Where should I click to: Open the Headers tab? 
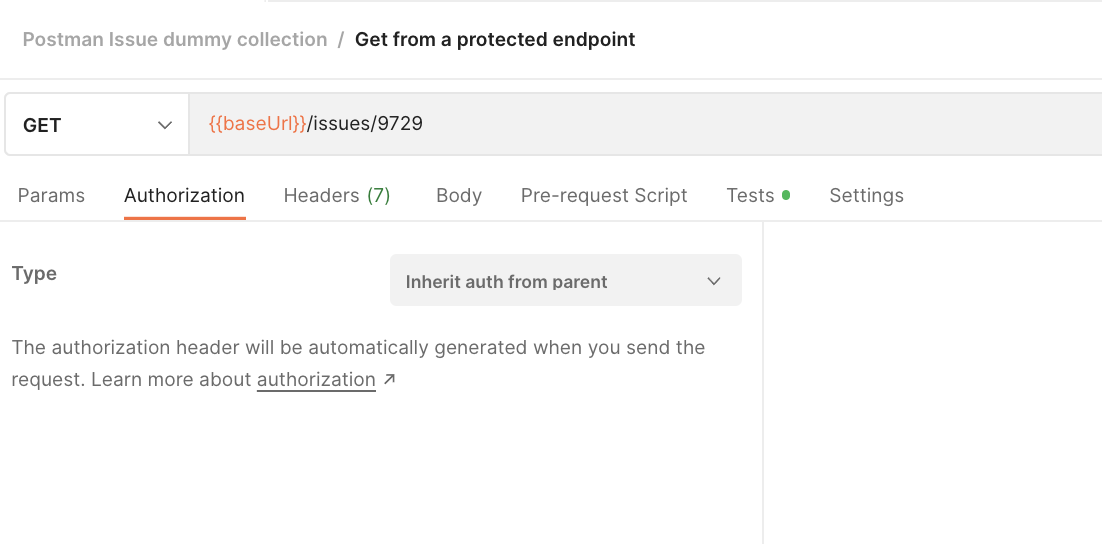point(321,196)
